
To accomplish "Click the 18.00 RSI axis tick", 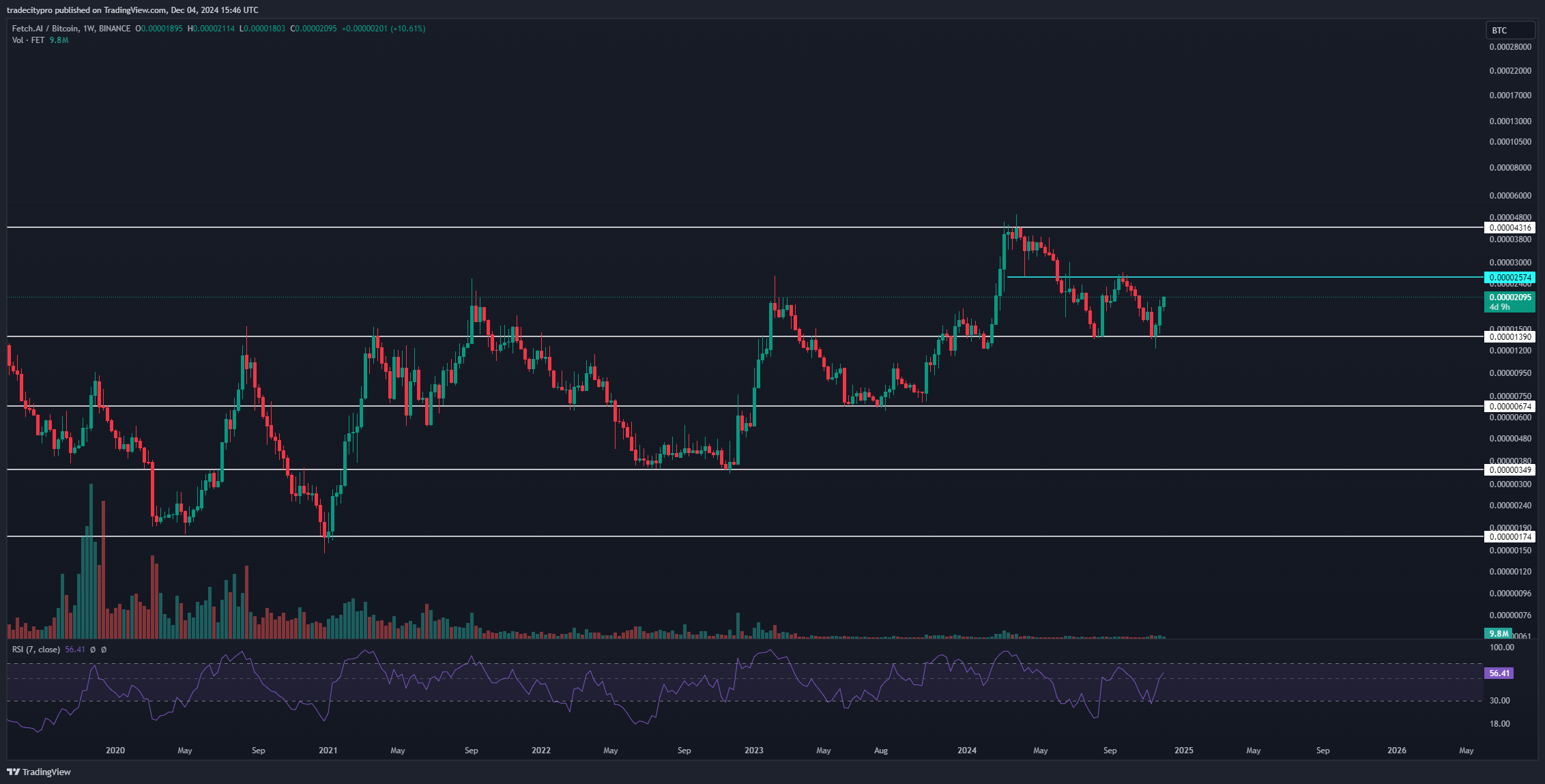I will [1499, 724].
